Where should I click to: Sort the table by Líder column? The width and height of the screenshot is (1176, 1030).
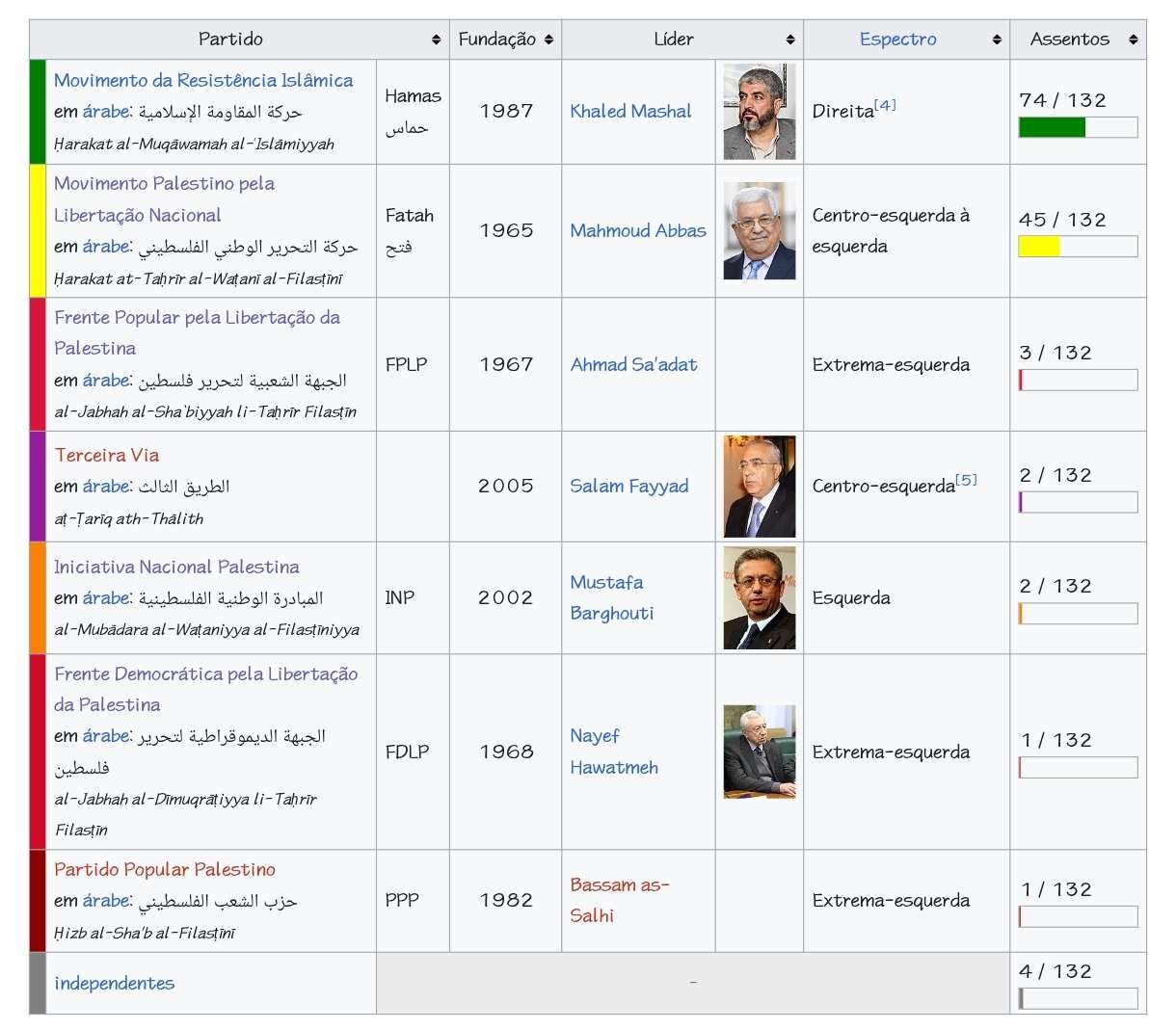(x=790, y=40)
